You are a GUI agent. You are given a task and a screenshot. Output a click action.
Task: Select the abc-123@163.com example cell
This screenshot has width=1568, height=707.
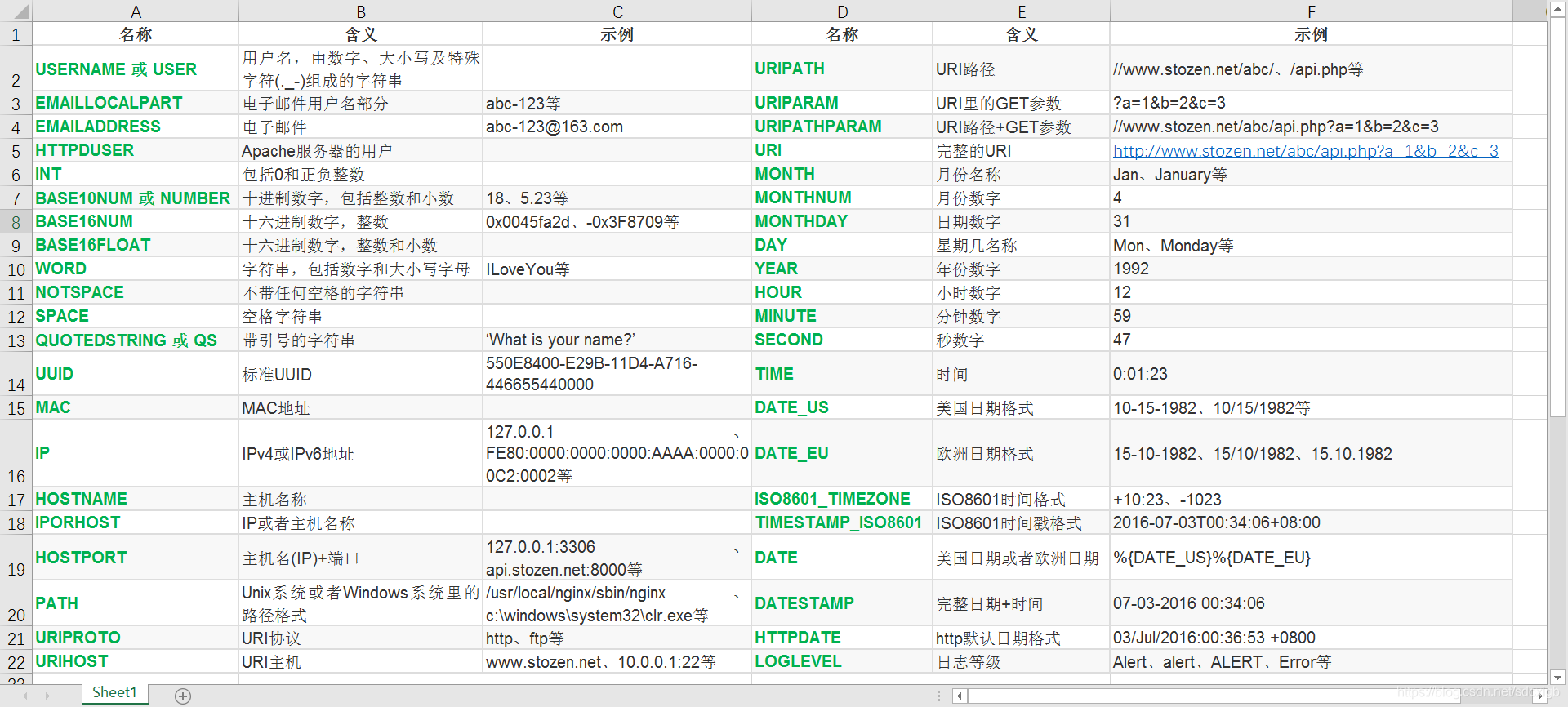(x=617, y=127)
